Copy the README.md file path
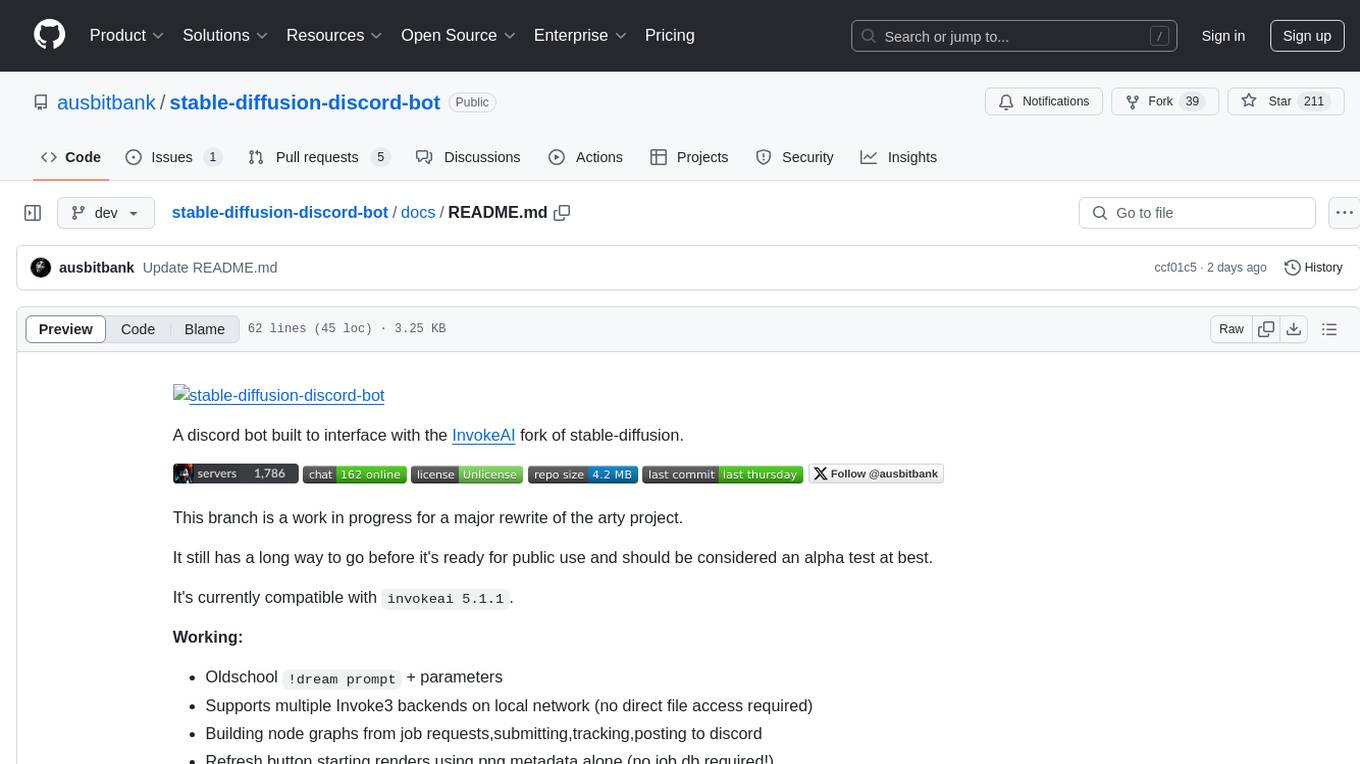Screen dimensions: 1360x764 coord(562,213)
